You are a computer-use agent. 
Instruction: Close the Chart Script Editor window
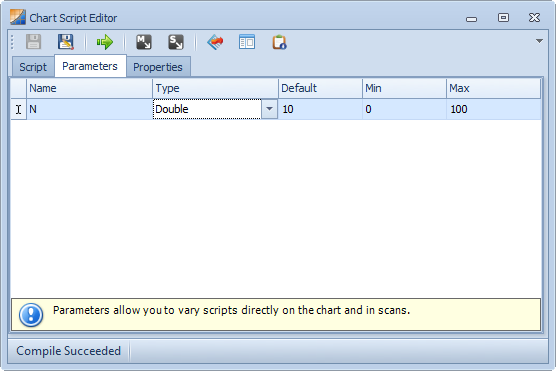pyautogui.click(x=534, y=17)
